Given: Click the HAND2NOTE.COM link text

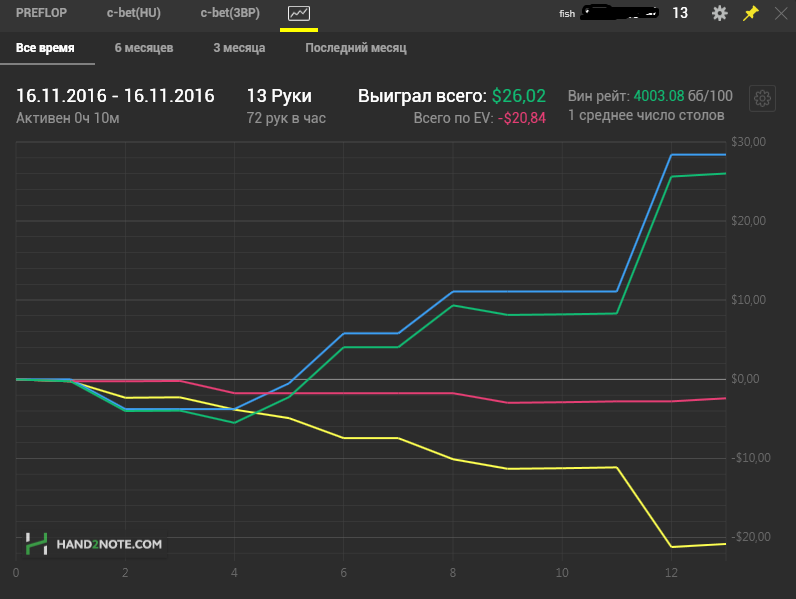Looking at the screenshot, I should [x=109, y=544].
